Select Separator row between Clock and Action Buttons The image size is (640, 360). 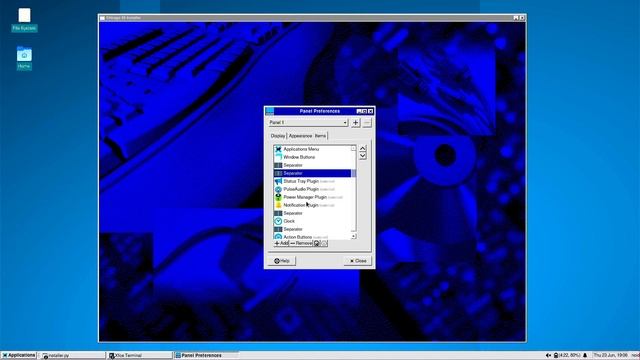(312, 229)
